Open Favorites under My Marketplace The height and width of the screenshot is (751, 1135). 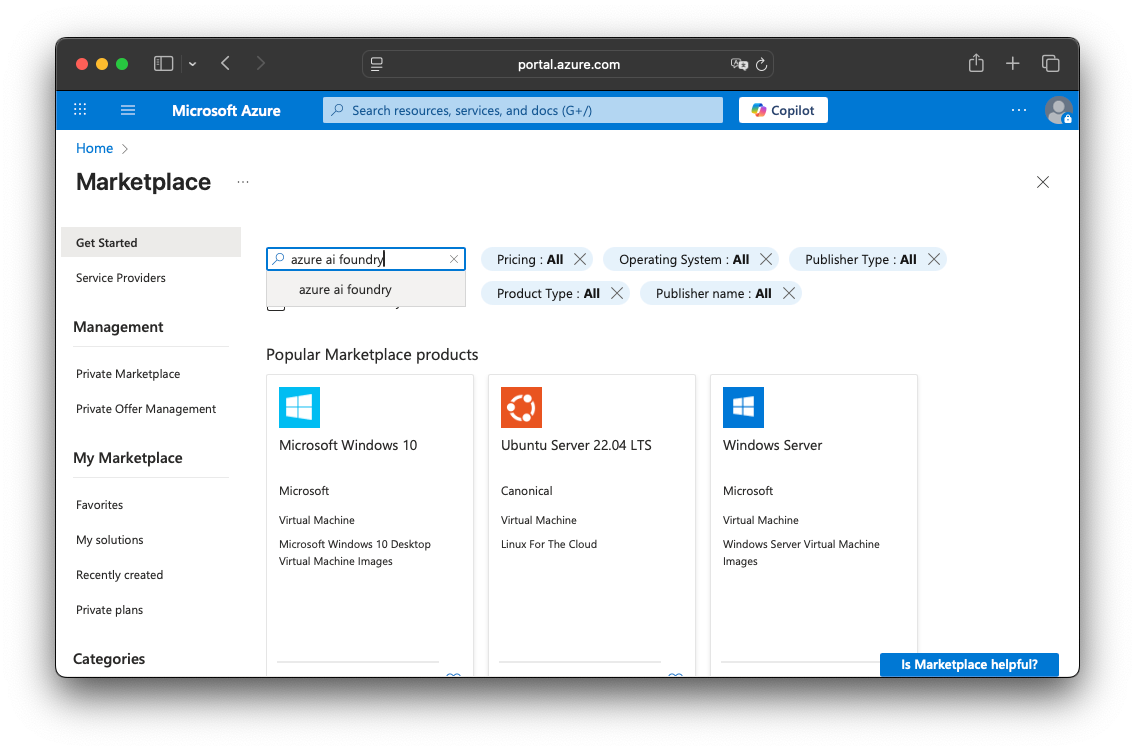pos(99,505)
